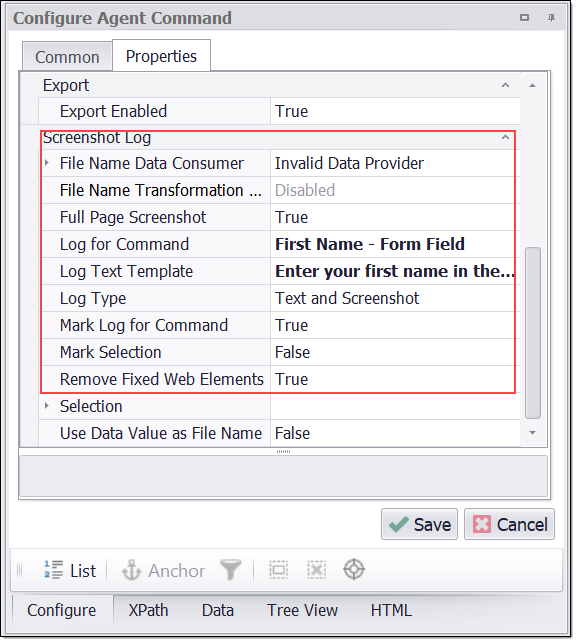Toggle Remove Fixed Web Elements value
This screenshot has width=576, height=642.
click(x=395, y=380)
